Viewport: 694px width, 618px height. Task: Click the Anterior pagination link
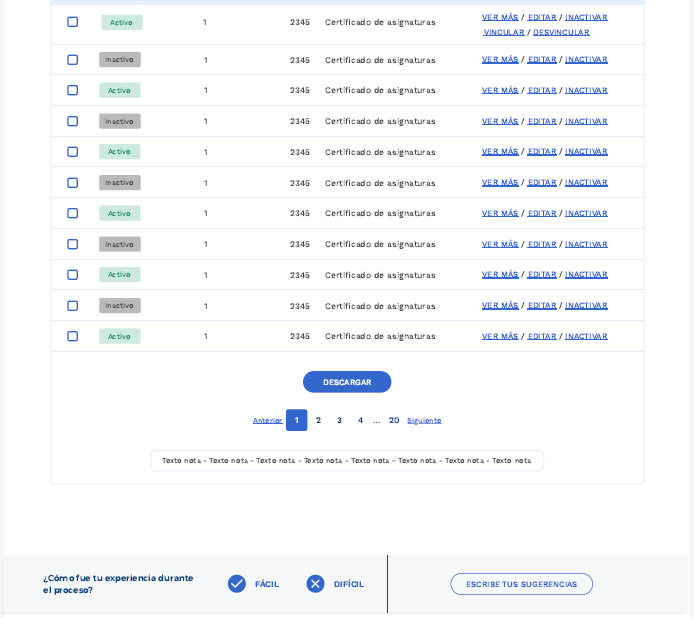coord(267,421)
